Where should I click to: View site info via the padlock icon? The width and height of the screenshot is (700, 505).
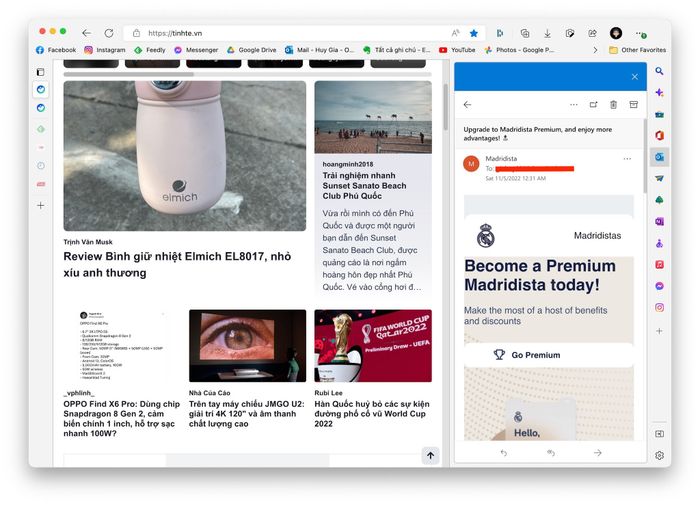click(137, 33)
